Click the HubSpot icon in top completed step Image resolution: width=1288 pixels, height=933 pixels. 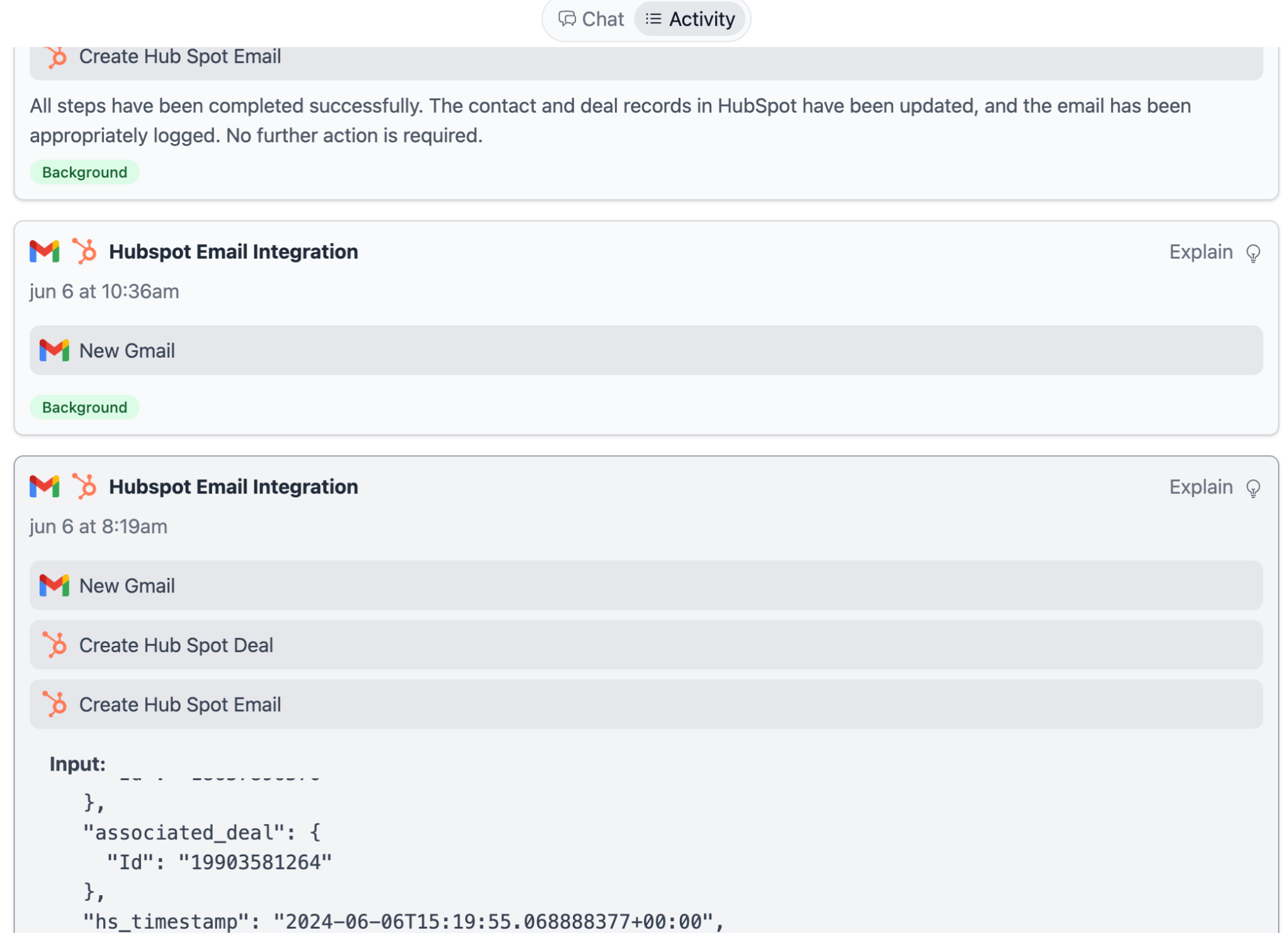coord(56,56)
